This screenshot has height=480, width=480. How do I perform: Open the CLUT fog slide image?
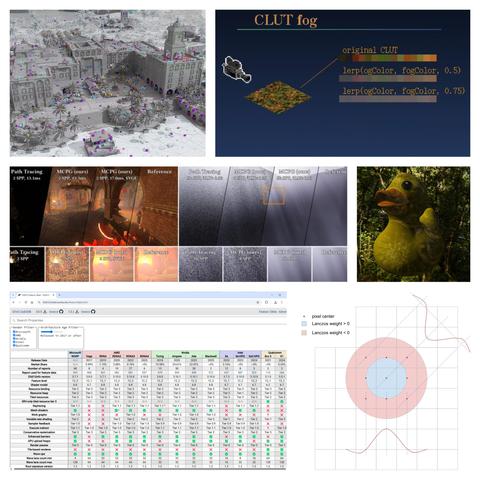point(343,83)
